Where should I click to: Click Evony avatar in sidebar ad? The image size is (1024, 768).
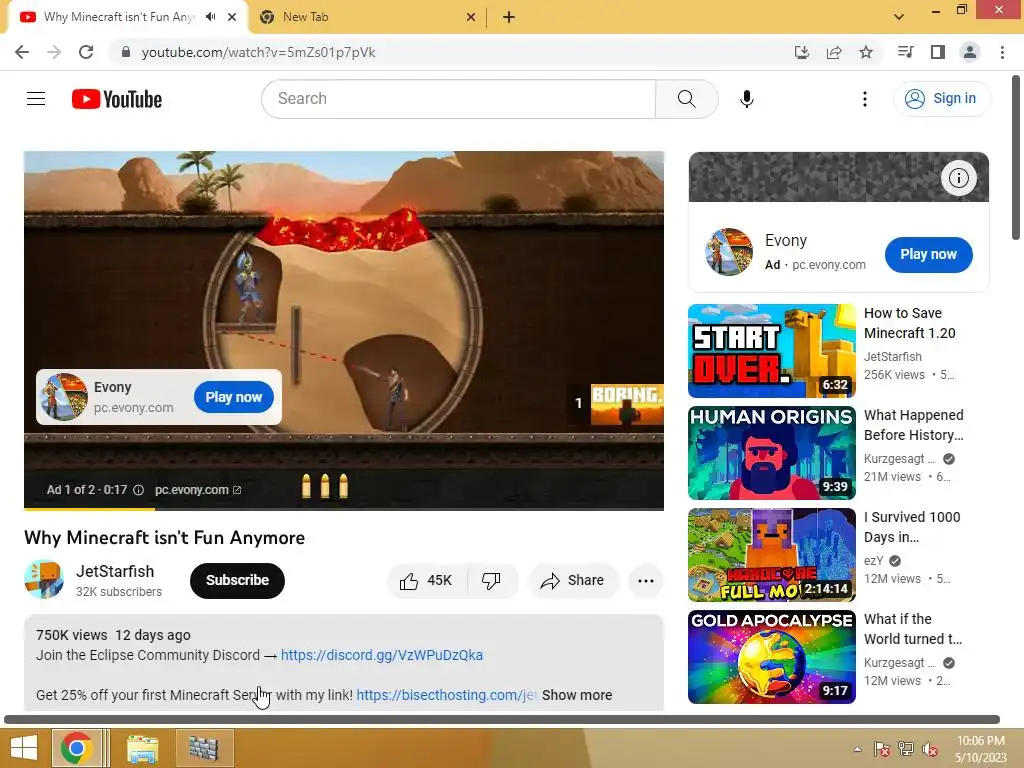coord(729,252)
